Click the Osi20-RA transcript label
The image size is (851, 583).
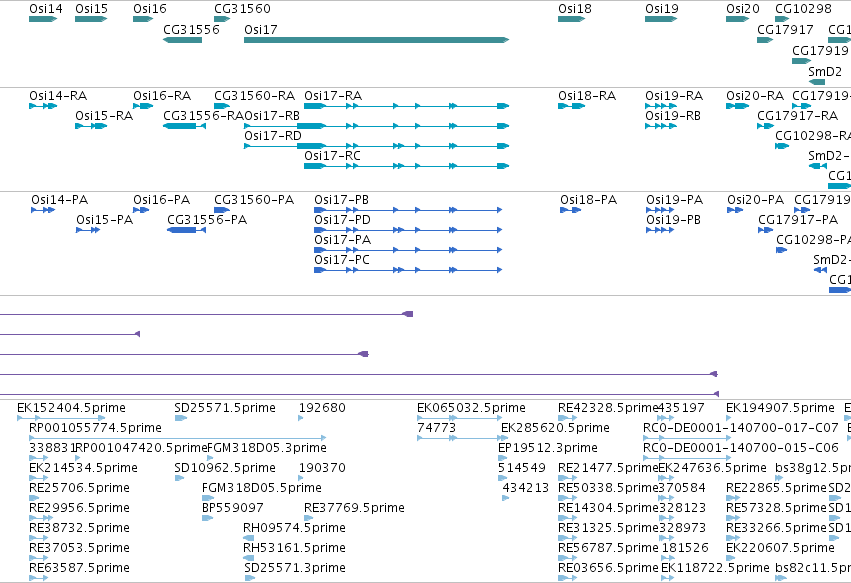click(x=755, y=96)
